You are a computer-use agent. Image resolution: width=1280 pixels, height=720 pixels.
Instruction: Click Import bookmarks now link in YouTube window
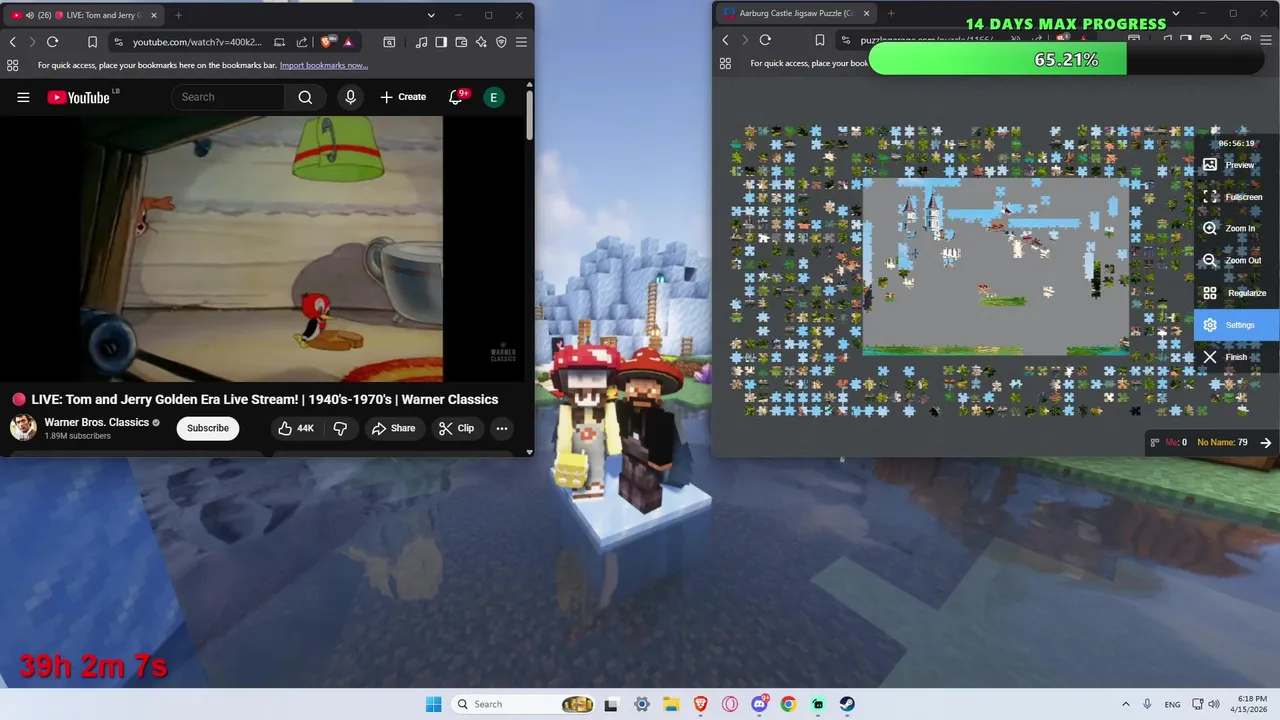[x=324, y=65]
